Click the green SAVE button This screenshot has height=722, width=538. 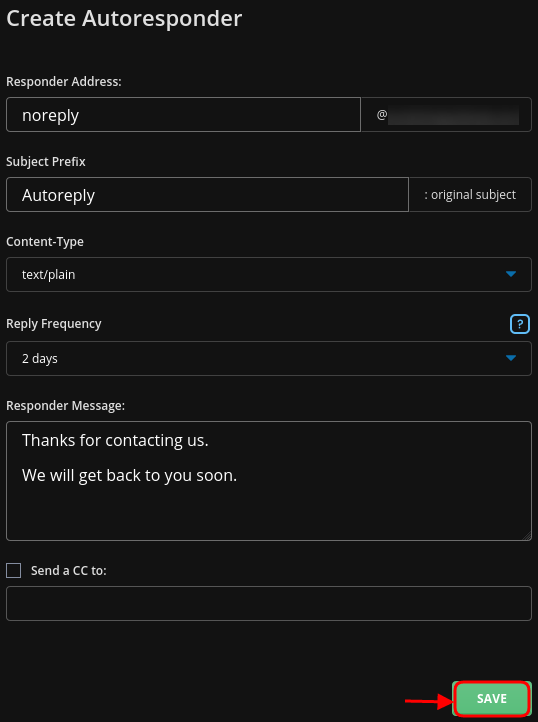491,699
